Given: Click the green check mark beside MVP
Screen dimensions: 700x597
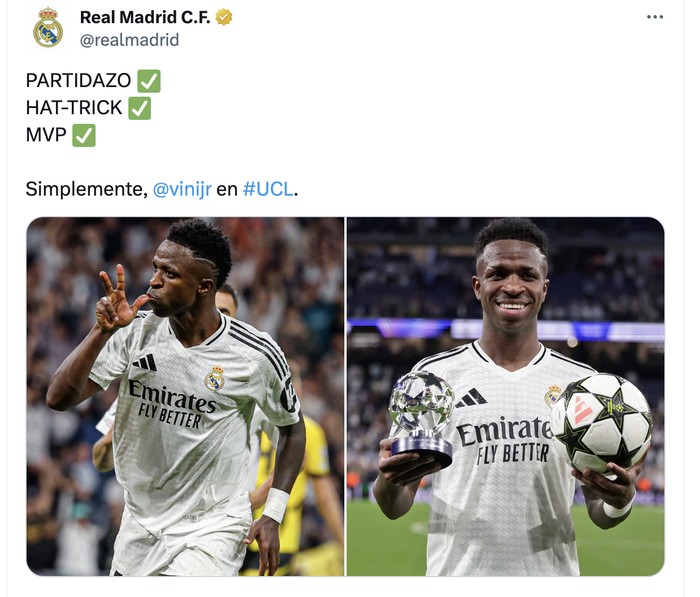Looking at the screenshot, I should click(84, 135).
